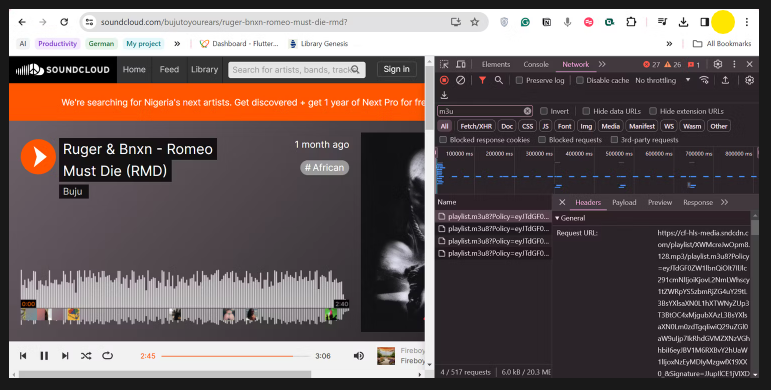
Task: Open the network conditions wifi icon
Action: point(704,80)
